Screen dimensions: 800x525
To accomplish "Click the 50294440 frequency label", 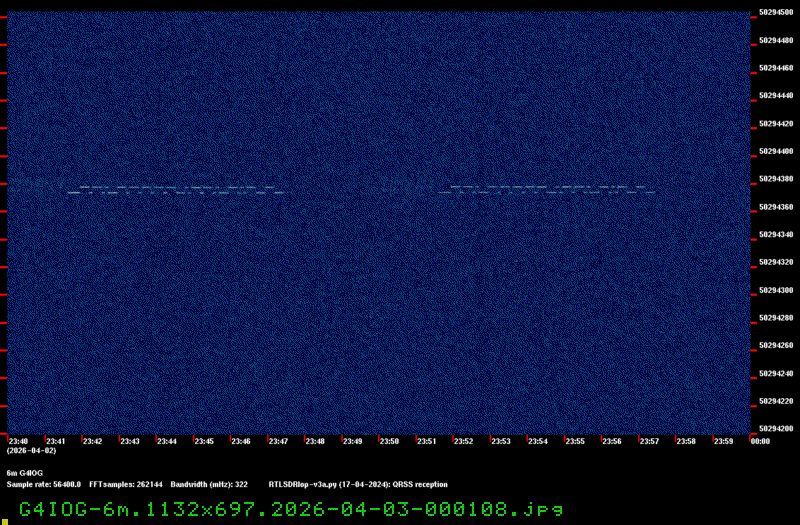I will coord(776,95).
